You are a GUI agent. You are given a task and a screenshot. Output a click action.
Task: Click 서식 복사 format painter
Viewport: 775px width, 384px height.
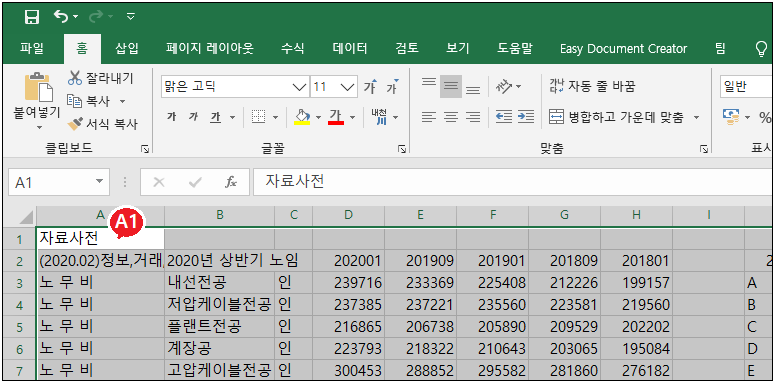103,124
